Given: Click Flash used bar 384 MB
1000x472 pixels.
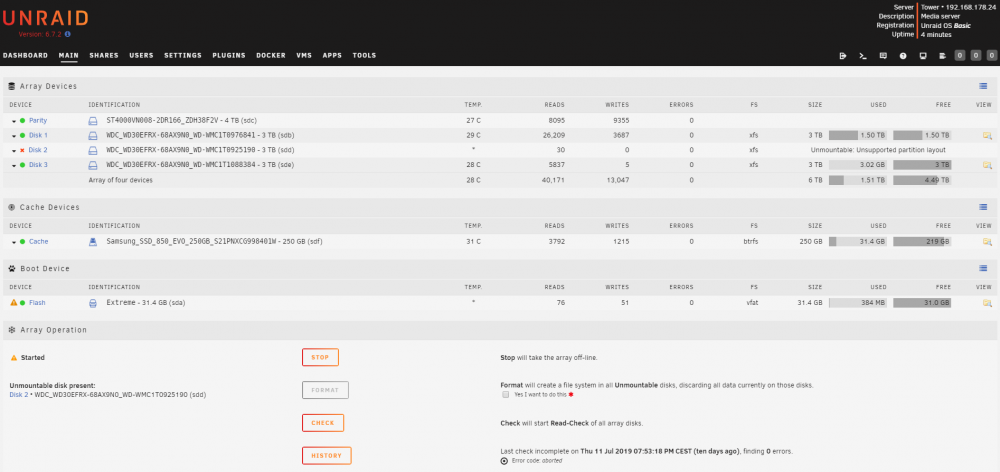Looking at the screenshot, I should coord(858,303).
